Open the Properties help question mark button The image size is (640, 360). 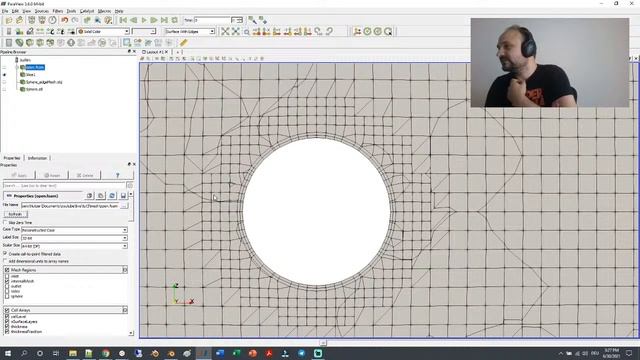pos(118,175)
